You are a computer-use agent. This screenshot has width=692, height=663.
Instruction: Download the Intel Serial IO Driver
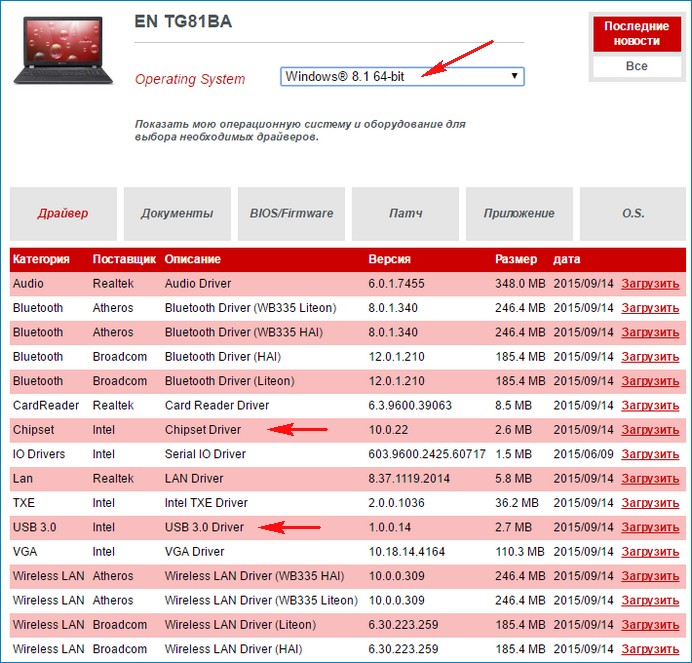click(650, 454)
